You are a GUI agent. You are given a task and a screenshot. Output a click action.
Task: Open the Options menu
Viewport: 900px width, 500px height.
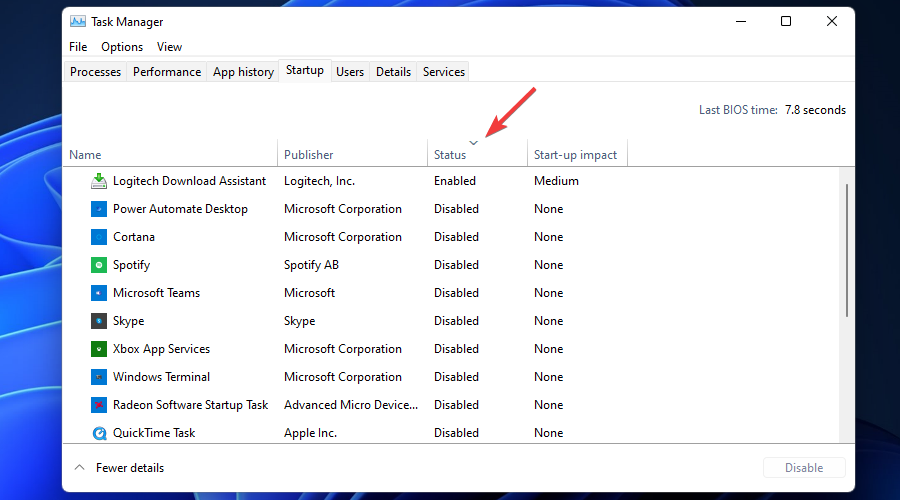coord(122,47)
